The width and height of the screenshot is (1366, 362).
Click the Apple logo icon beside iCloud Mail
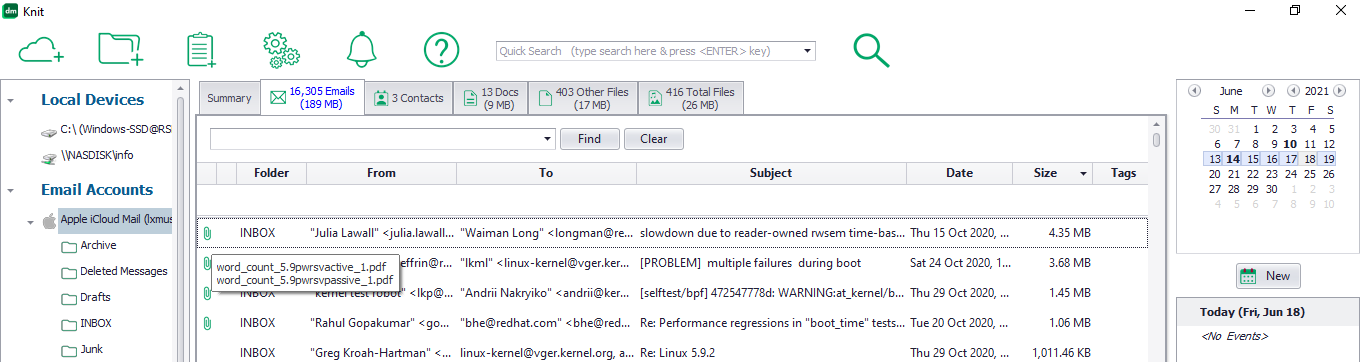point(48,220)
